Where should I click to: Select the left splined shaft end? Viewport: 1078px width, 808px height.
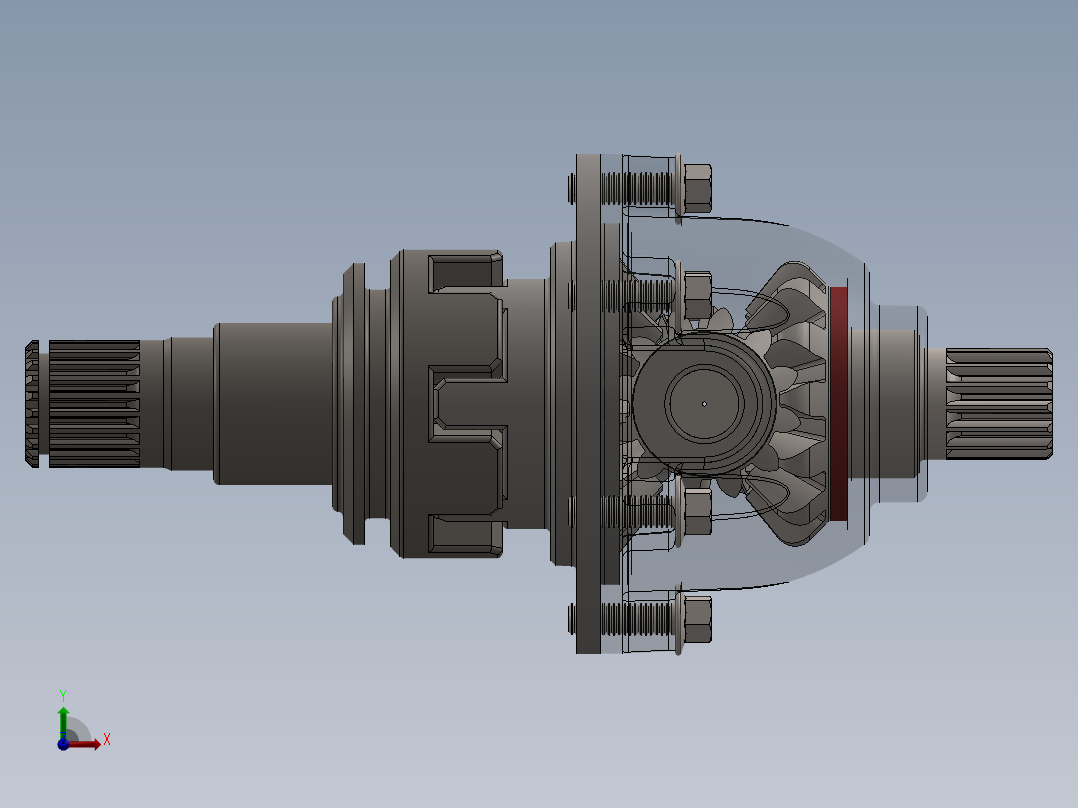(82, 404)
